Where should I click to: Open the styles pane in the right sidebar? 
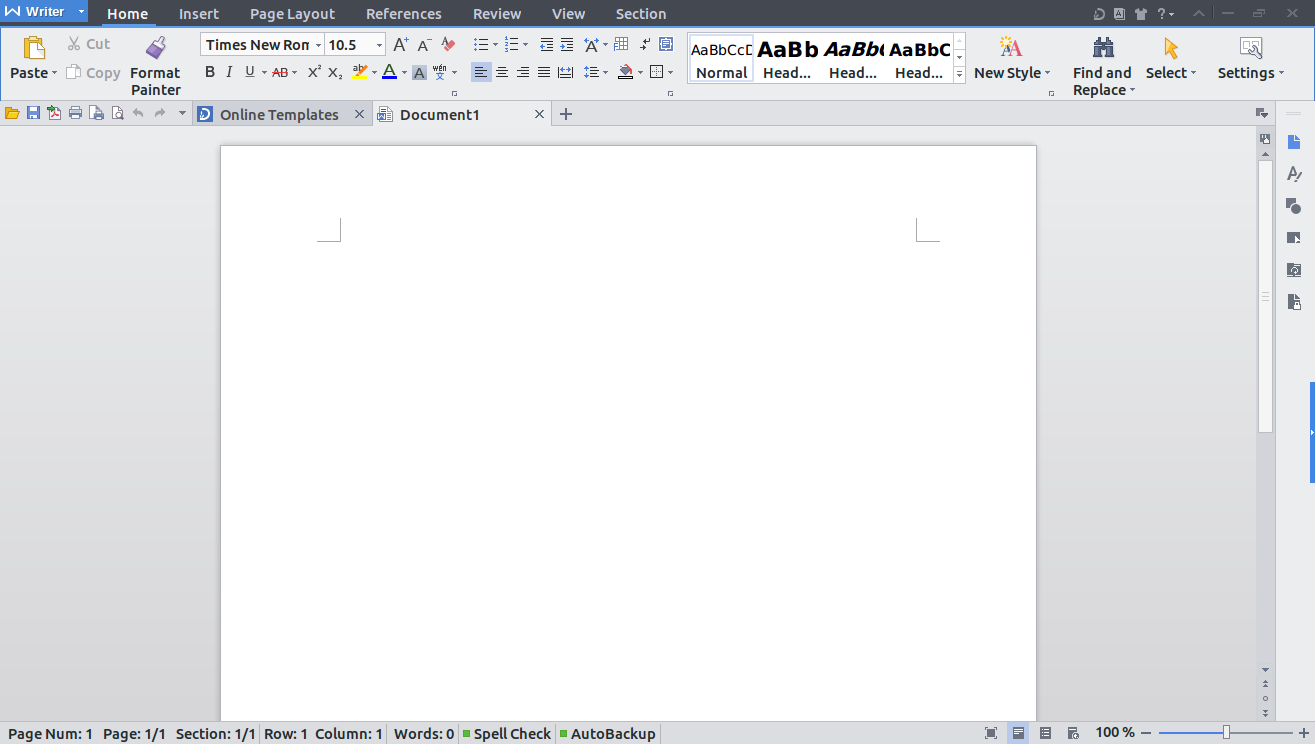(x=1294, y=174)
